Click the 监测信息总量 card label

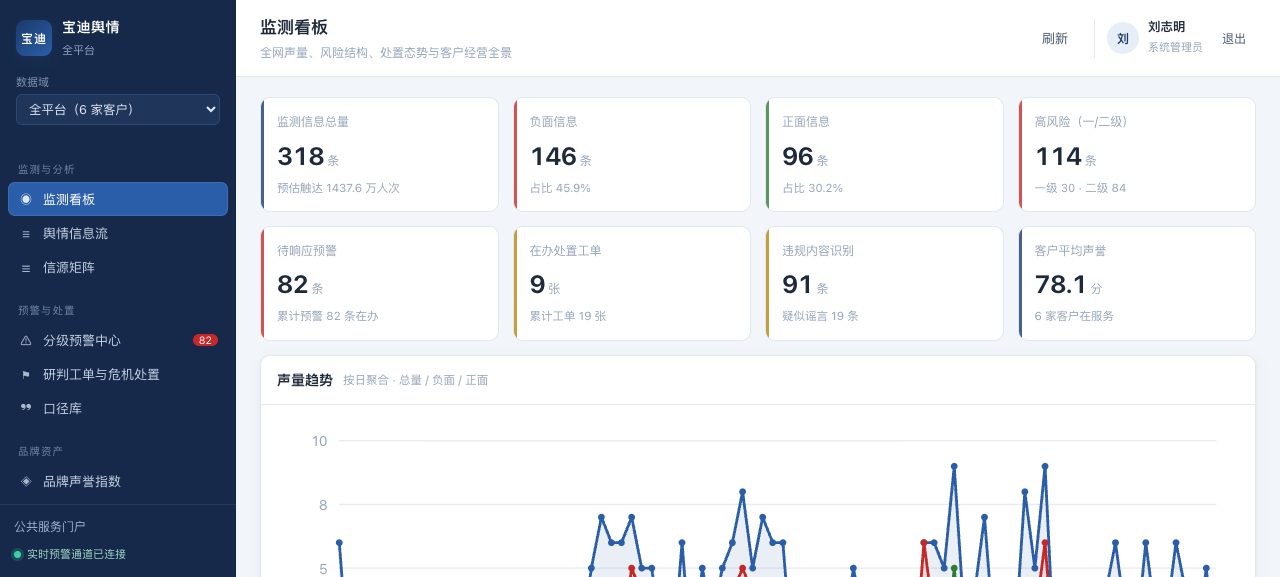coord(313,122)
